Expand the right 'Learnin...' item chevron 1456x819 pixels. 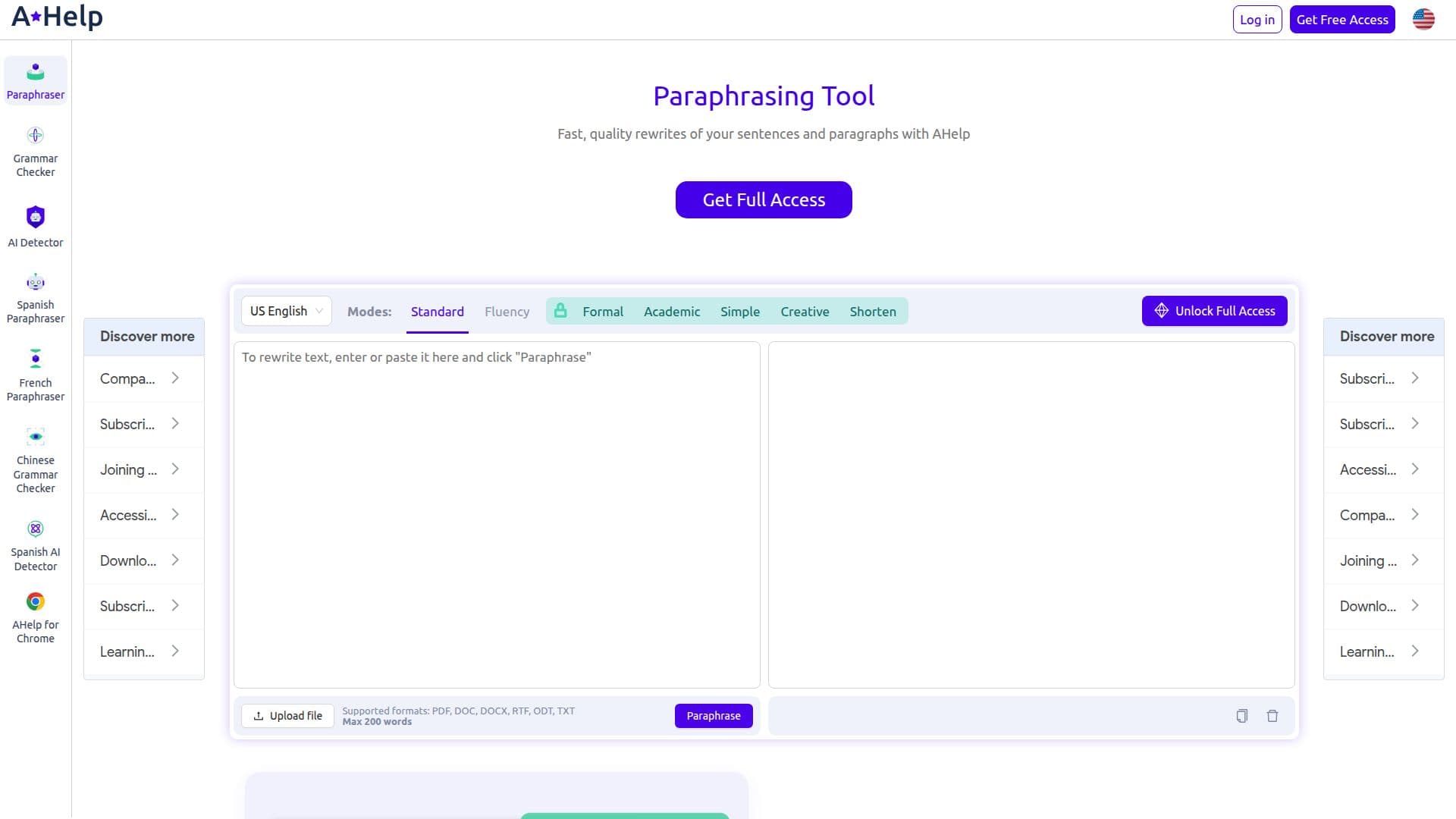coord(1415,651)
